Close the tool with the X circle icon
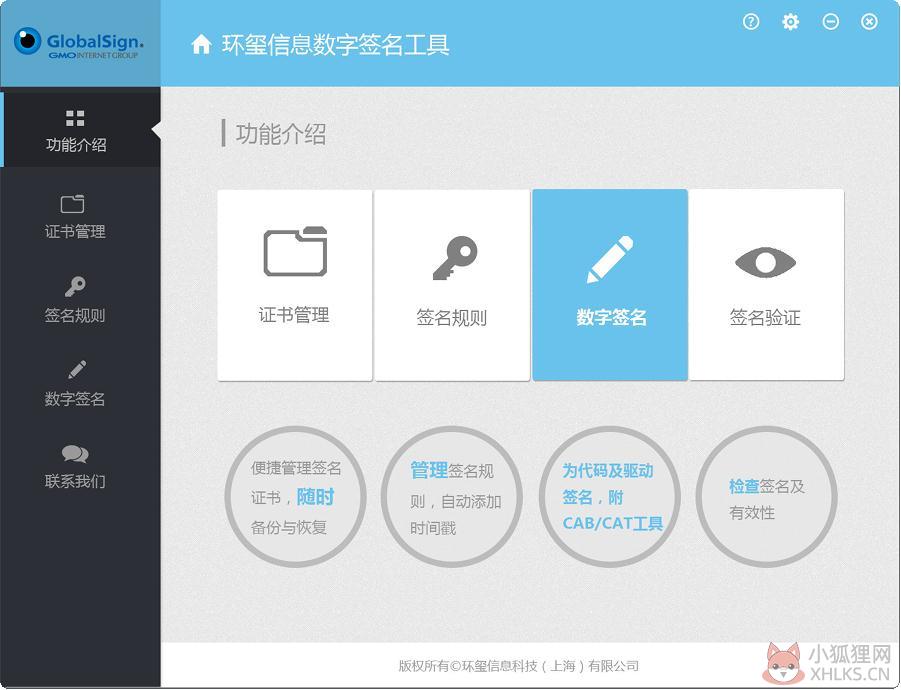The width and height of the screenshot is (901, 690). click(x=869, y=22)
